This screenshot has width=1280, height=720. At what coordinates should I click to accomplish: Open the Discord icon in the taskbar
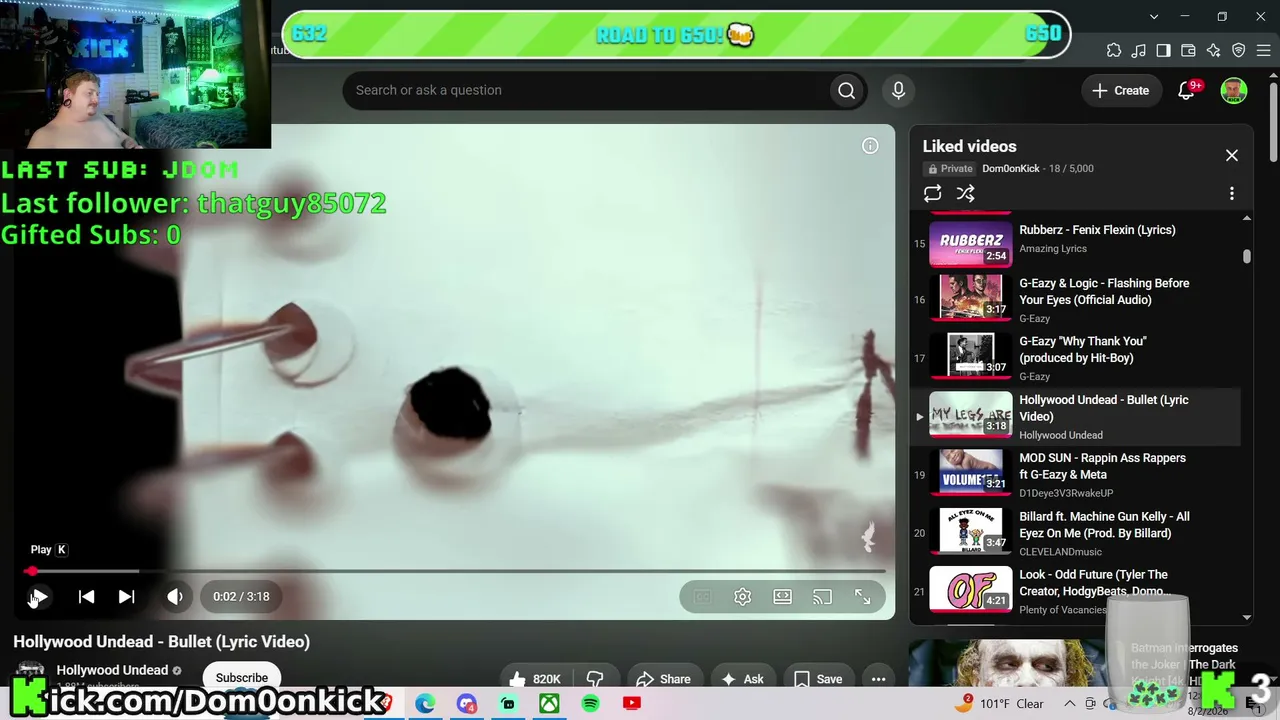(467, 704)
